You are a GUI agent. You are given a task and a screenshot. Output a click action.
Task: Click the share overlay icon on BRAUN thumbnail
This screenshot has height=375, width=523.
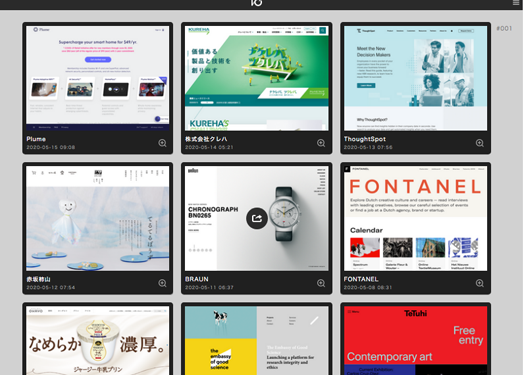click(256, 219)
